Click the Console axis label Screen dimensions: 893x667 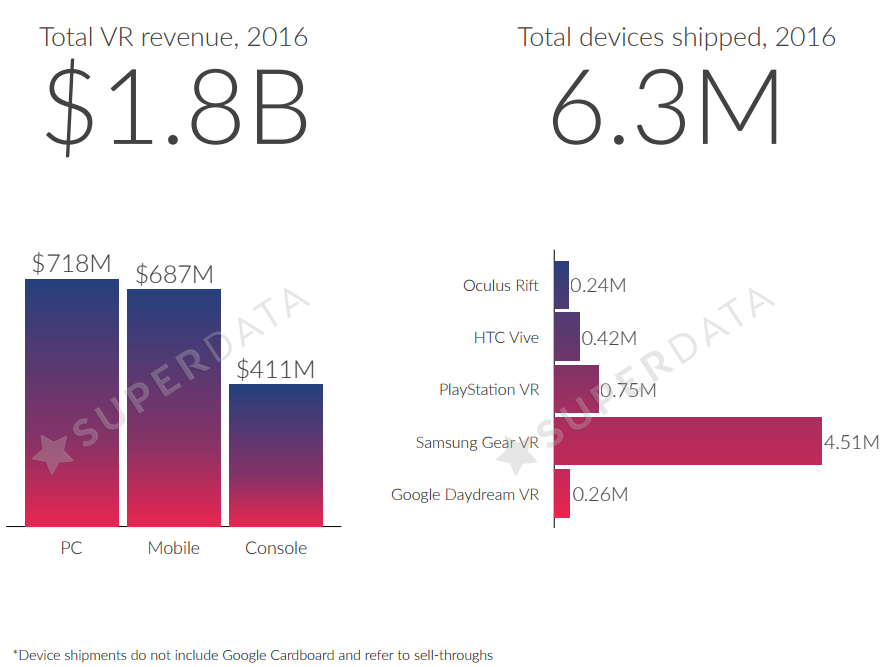276,548
